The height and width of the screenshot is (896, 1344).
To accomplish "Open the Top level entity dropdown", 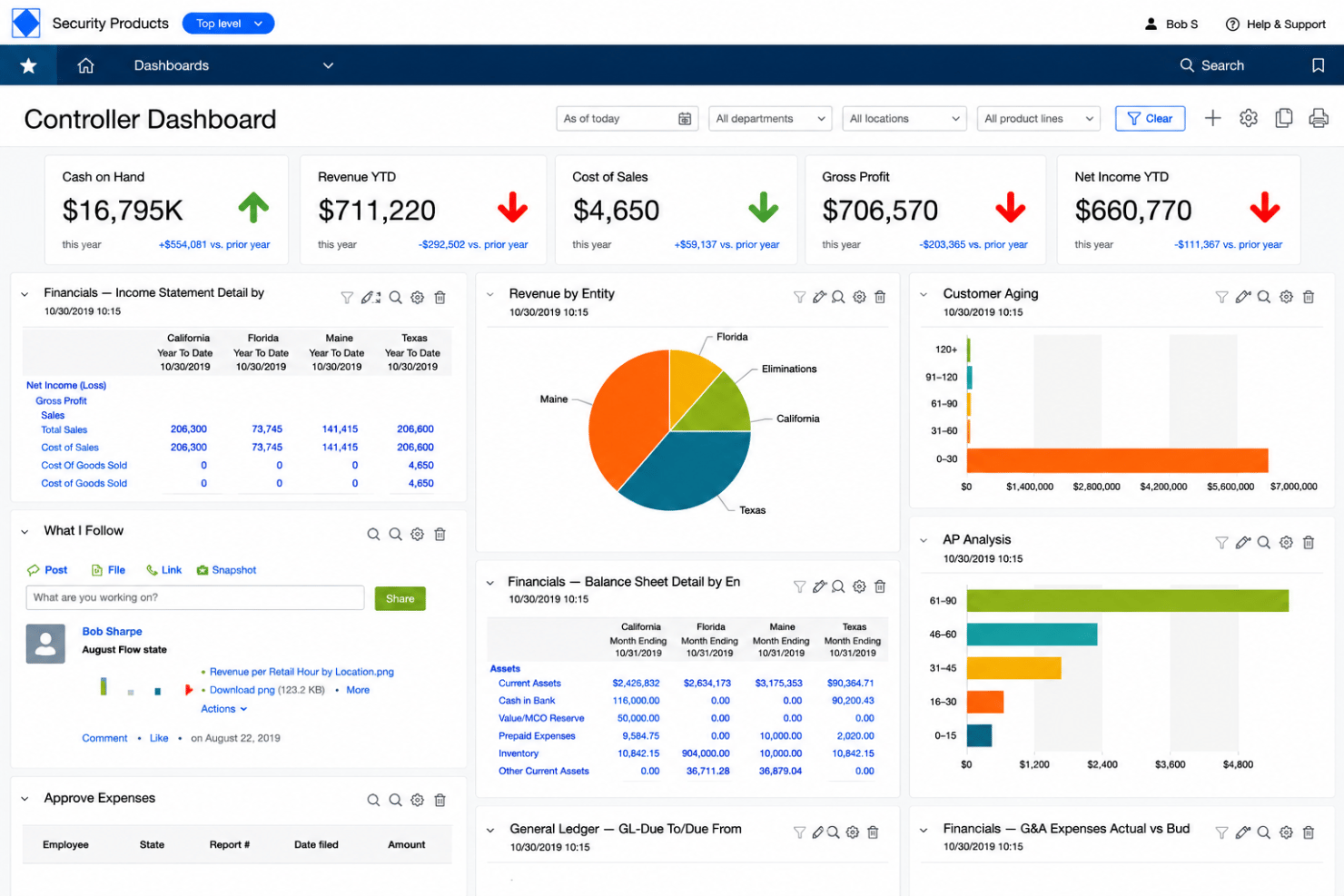I will coord(228,24).
